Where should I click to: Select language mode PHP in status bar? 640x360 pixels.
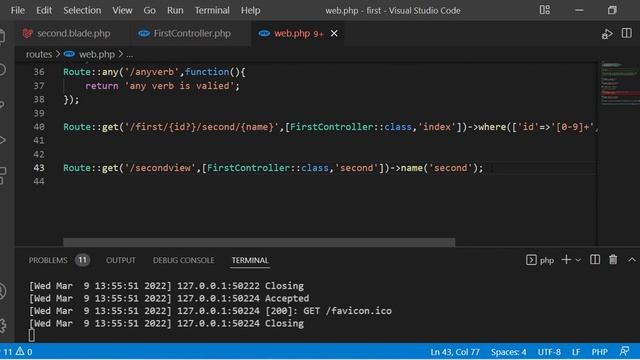coord(600,352)
